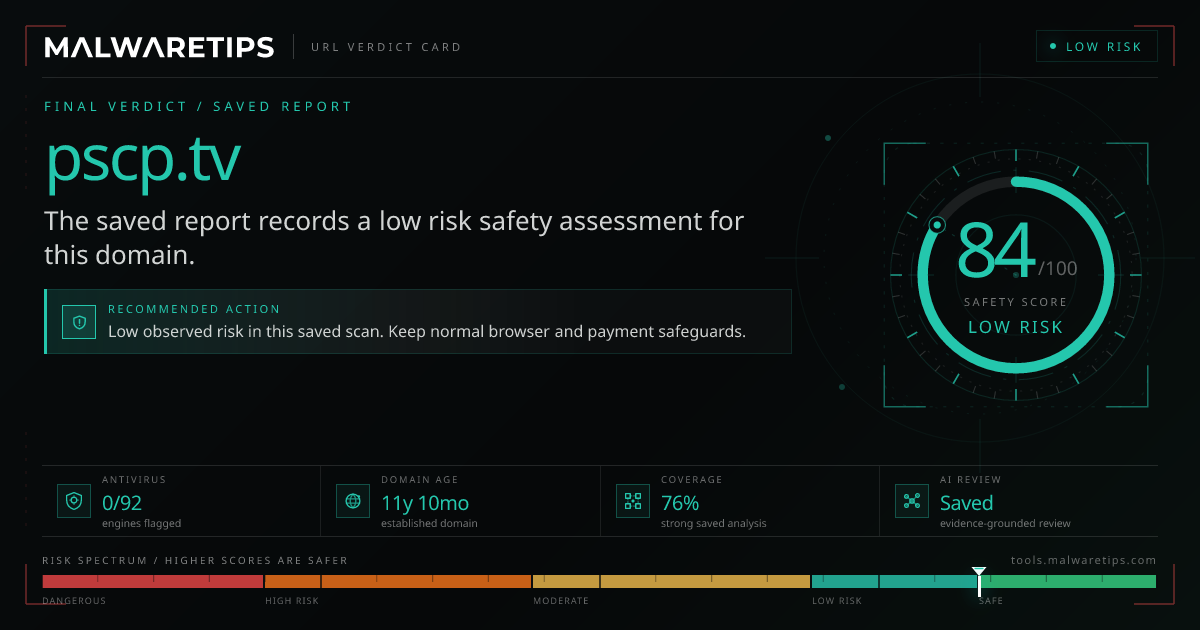This screenshot has width=1200, height=630.
Task: Click the 76% coverage value
Action: pos(680,503)
